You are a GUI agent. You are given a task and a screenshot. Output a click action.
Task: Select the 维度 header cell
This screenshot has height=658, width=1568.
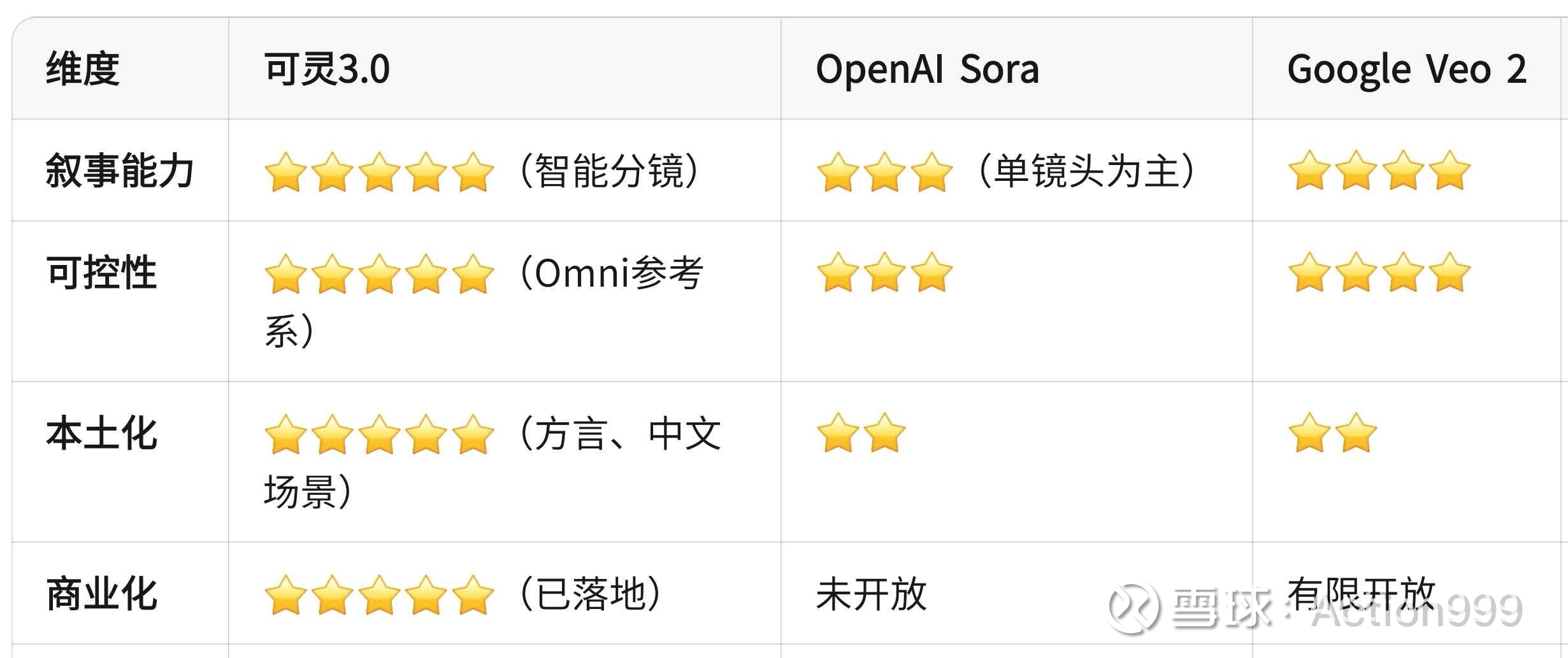click(83, 69)
